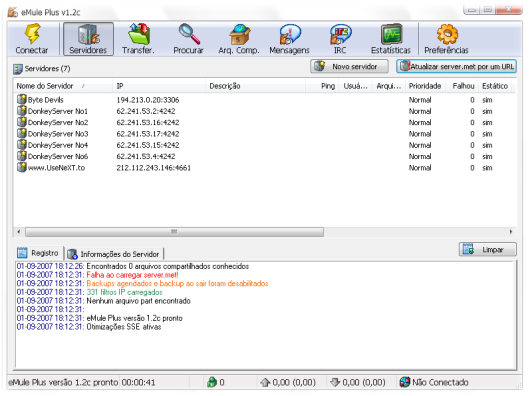Screen dimensions: 530x396
Task: Click '331 filtros IP carregados' log line
Action: 124,292
